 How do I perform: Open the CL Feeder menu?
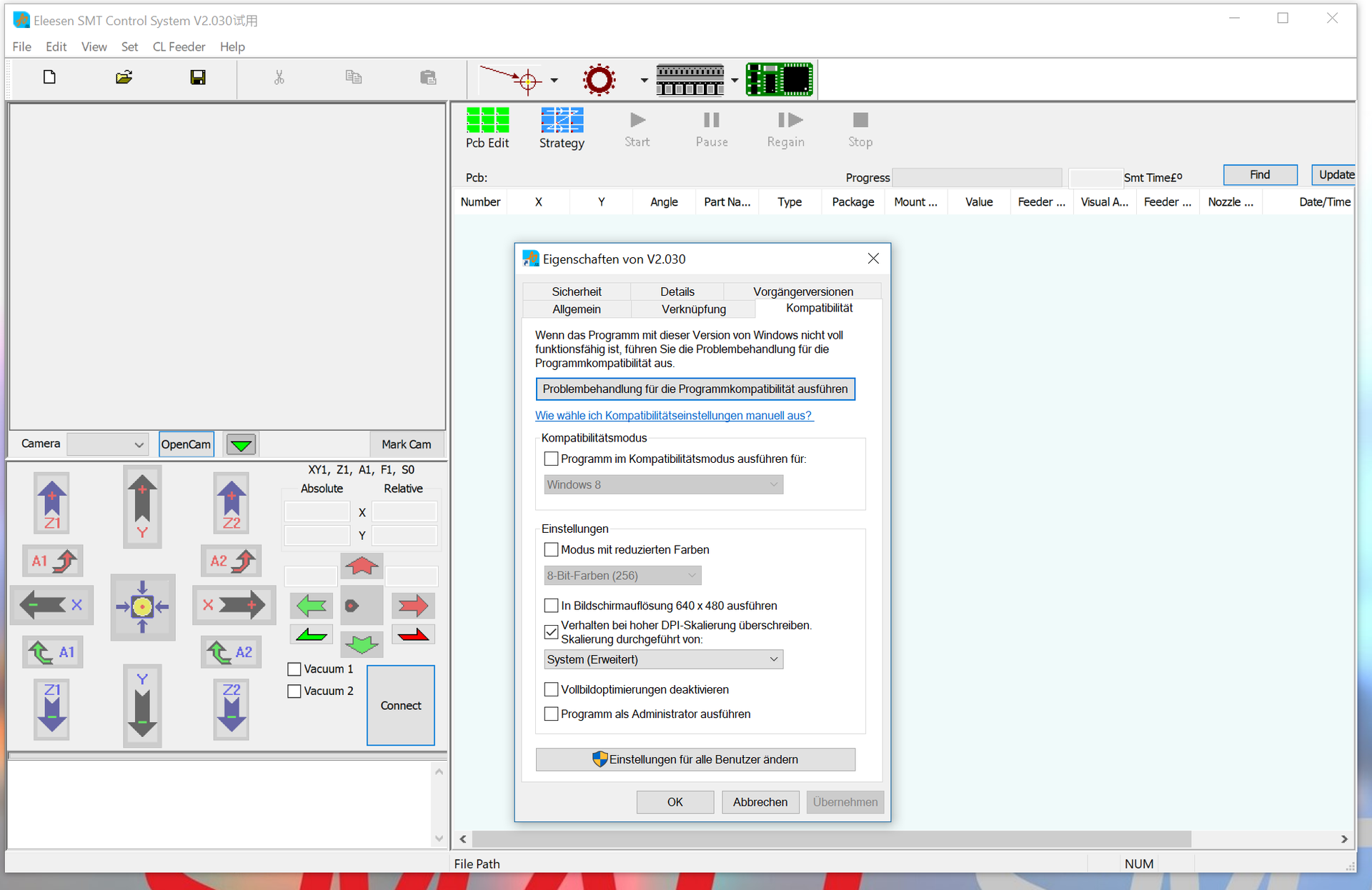click(179, 46)
